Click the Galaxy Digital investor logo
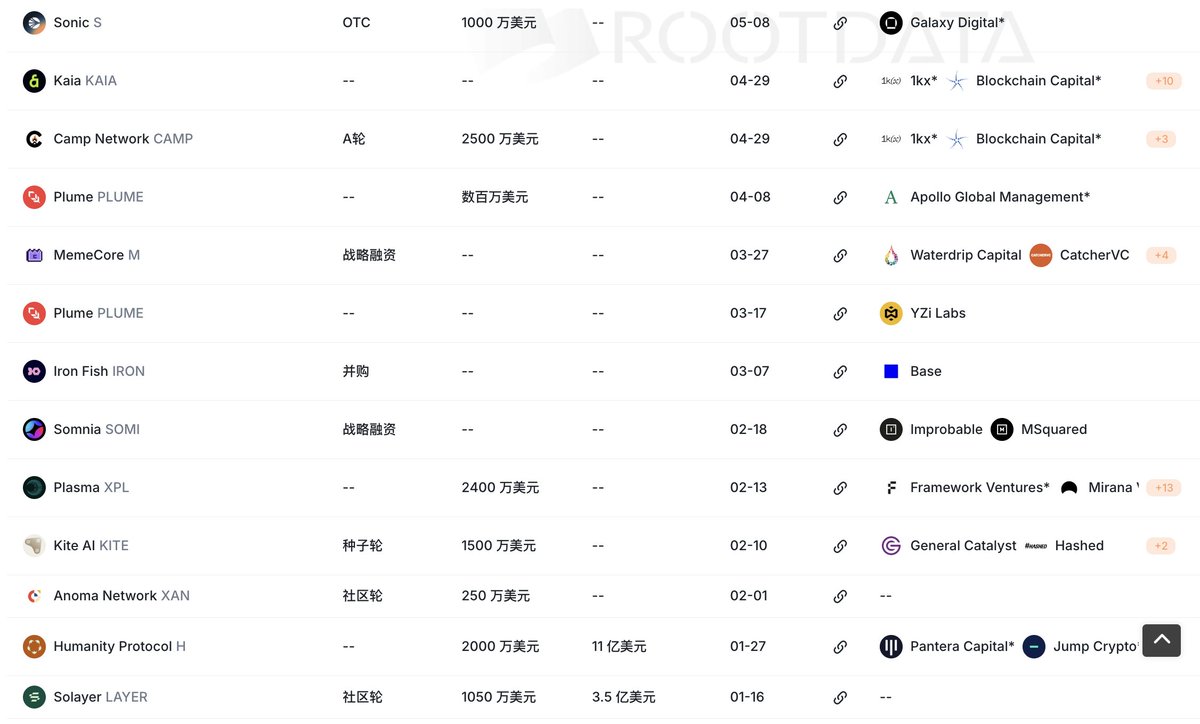1200x724 pixels. point(891,23)
